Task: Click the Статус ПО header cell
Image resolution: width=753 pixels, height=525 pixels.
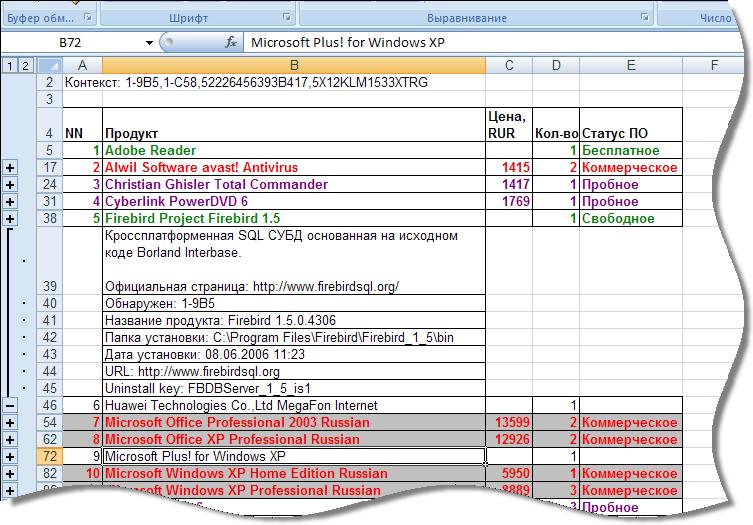Action: point(631,125)
